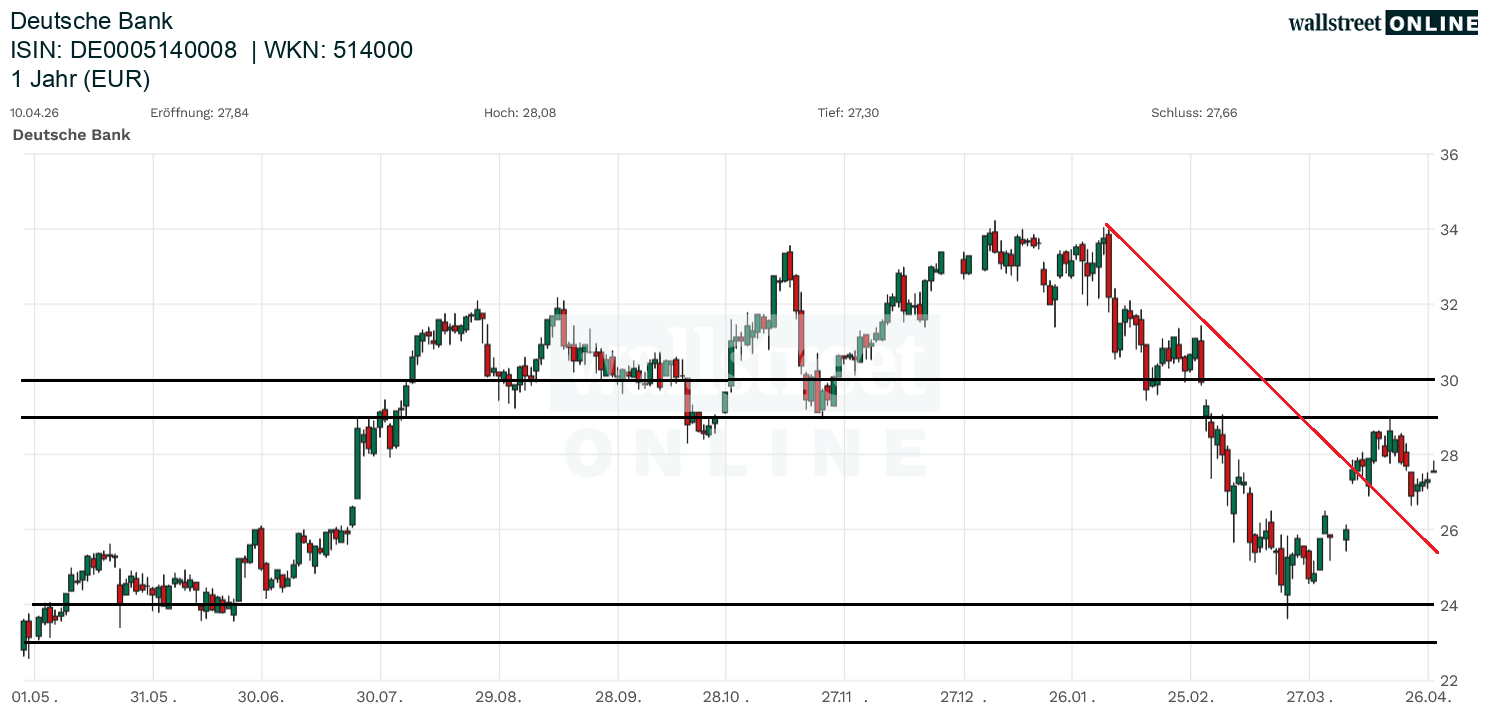The height and width of the screenshot is (704, 1490).
Task: Select the 01.05. date on the time axis
Action: click(34, 696)
